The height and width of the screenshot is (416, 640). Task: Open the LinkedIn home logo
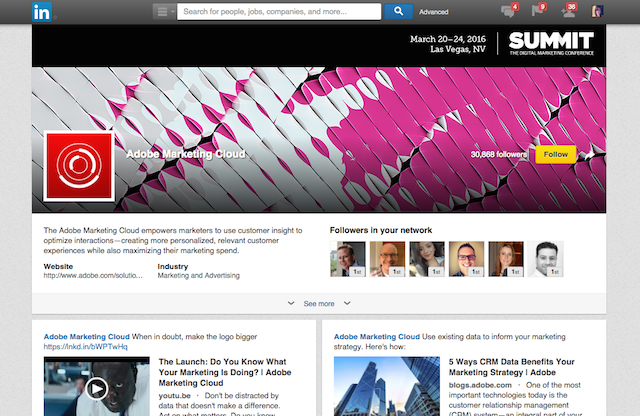click(42, 11)
